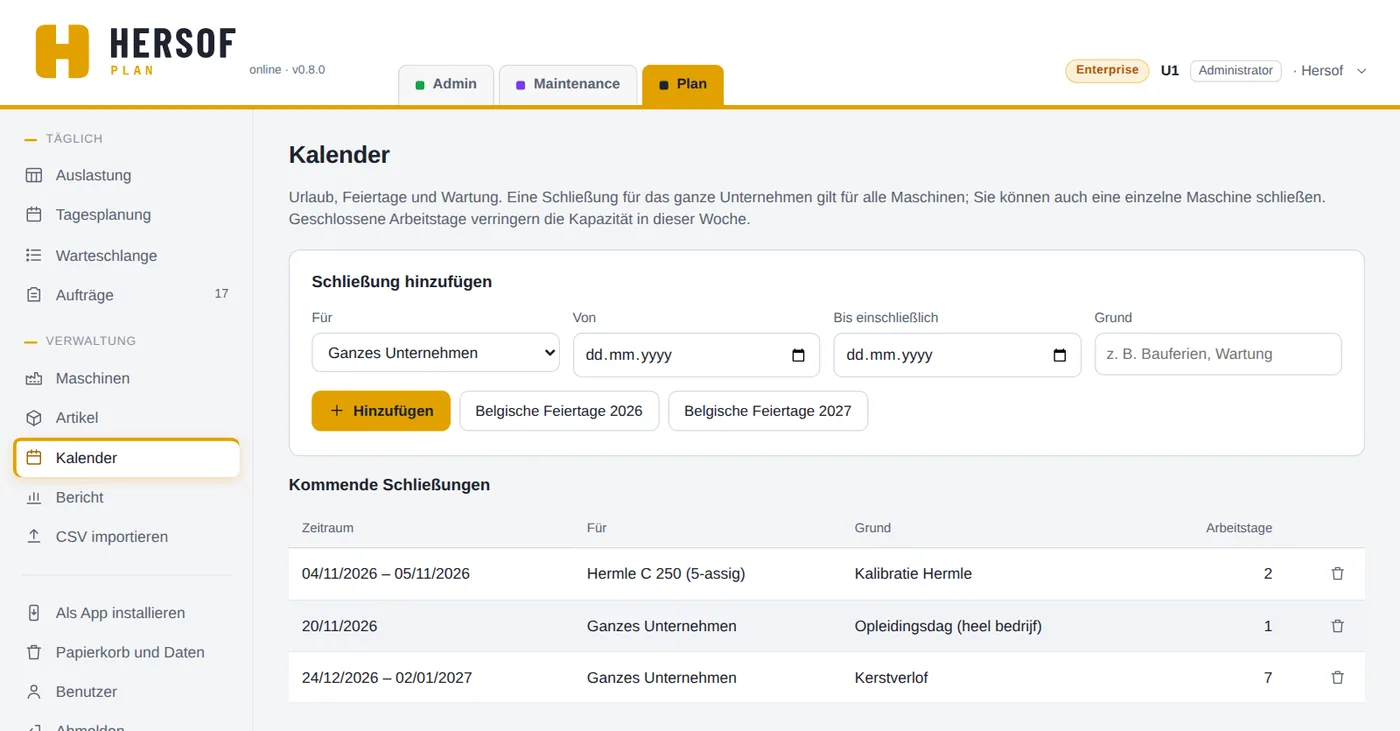Switch to the Maintenance tab
Viewport: 1400px width, 731px height.
pyautogui.click(x=568, y=85)
